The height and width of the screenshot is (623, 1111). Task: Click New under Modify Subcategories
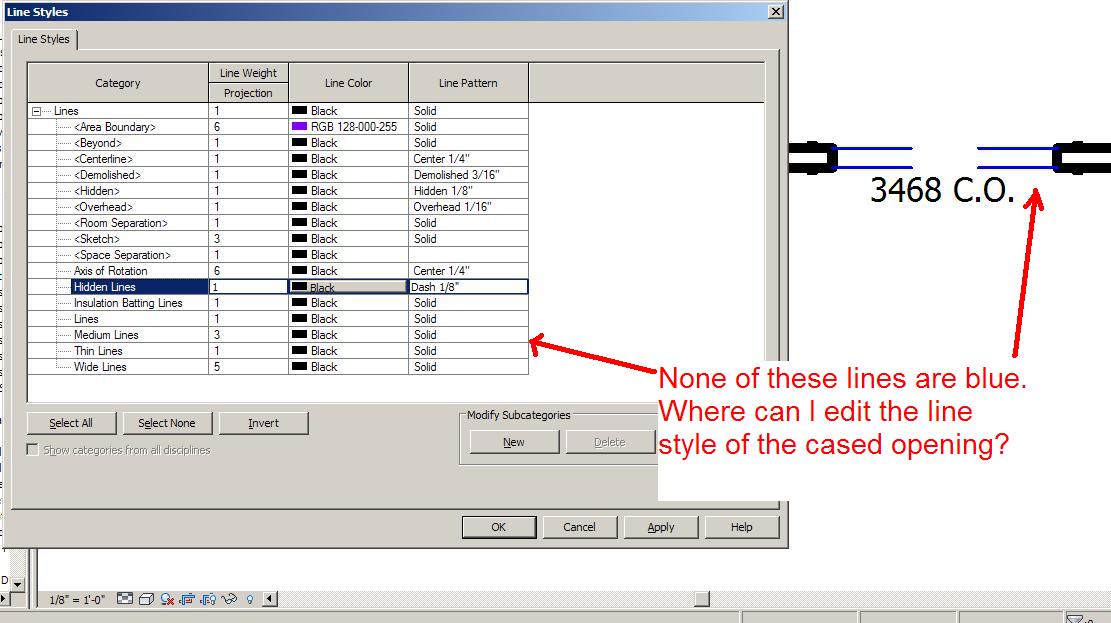514,442
